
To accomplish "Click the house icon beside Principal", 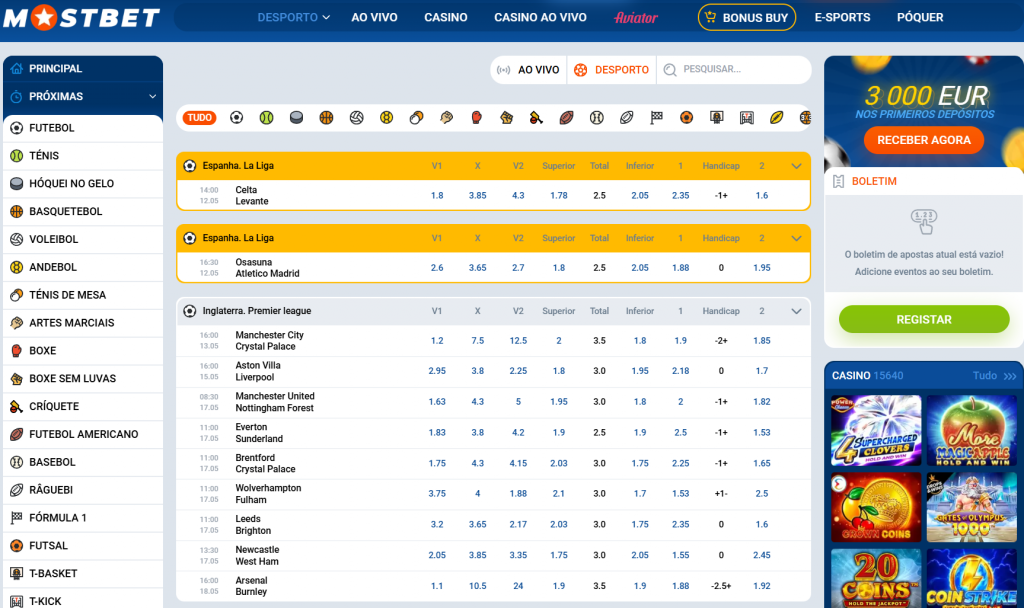I will coord(17,69).
